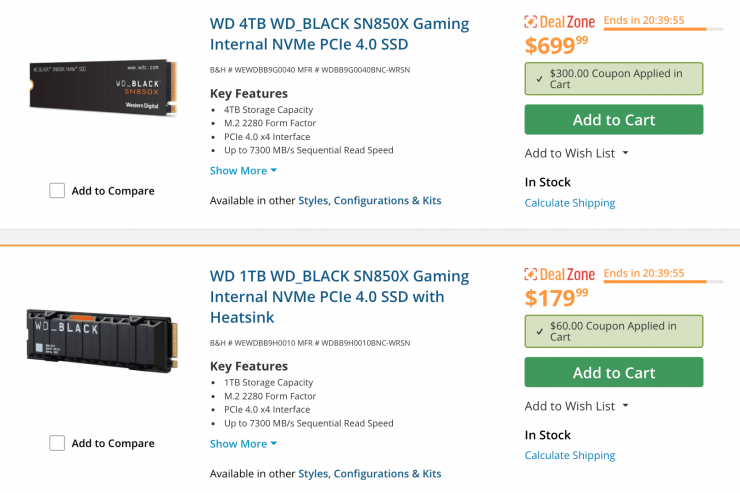Expand Show More under 4TB SSD features

click(243, 171)
